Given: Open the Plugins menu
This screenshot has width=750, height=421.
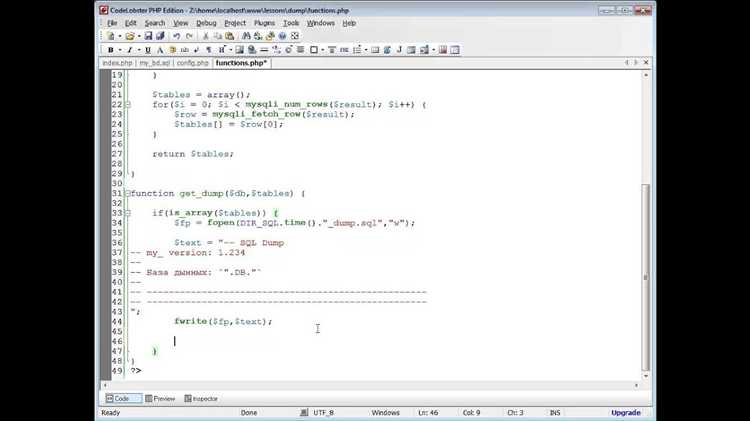Looking at the screenshot, I should 264,23.
